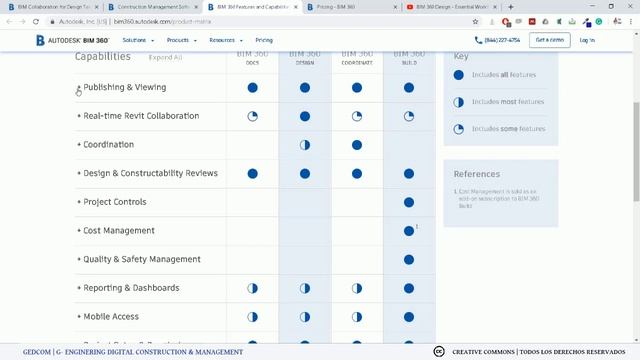Click full circle for Design Reviews under Coordinate
640x360 pixels.
pyautogui.click(x=357, y=174)
